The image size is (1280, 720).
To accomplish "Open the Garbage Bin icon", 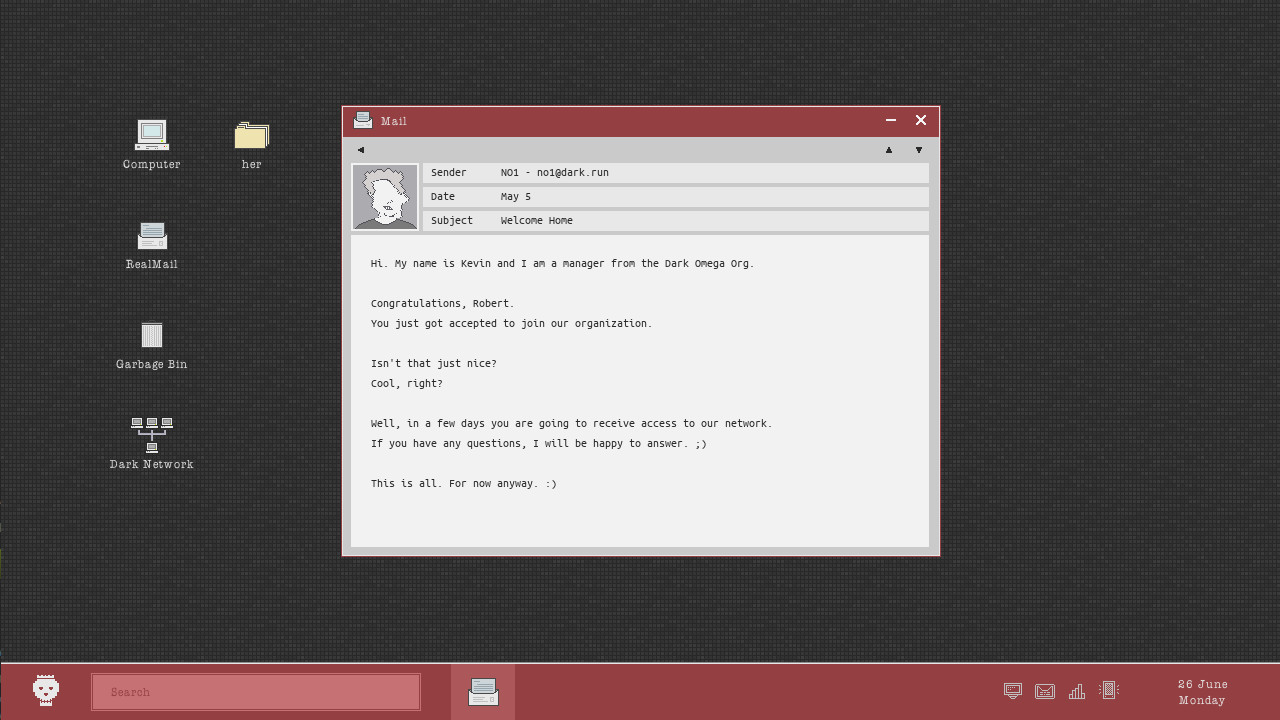I will point(152,335).
